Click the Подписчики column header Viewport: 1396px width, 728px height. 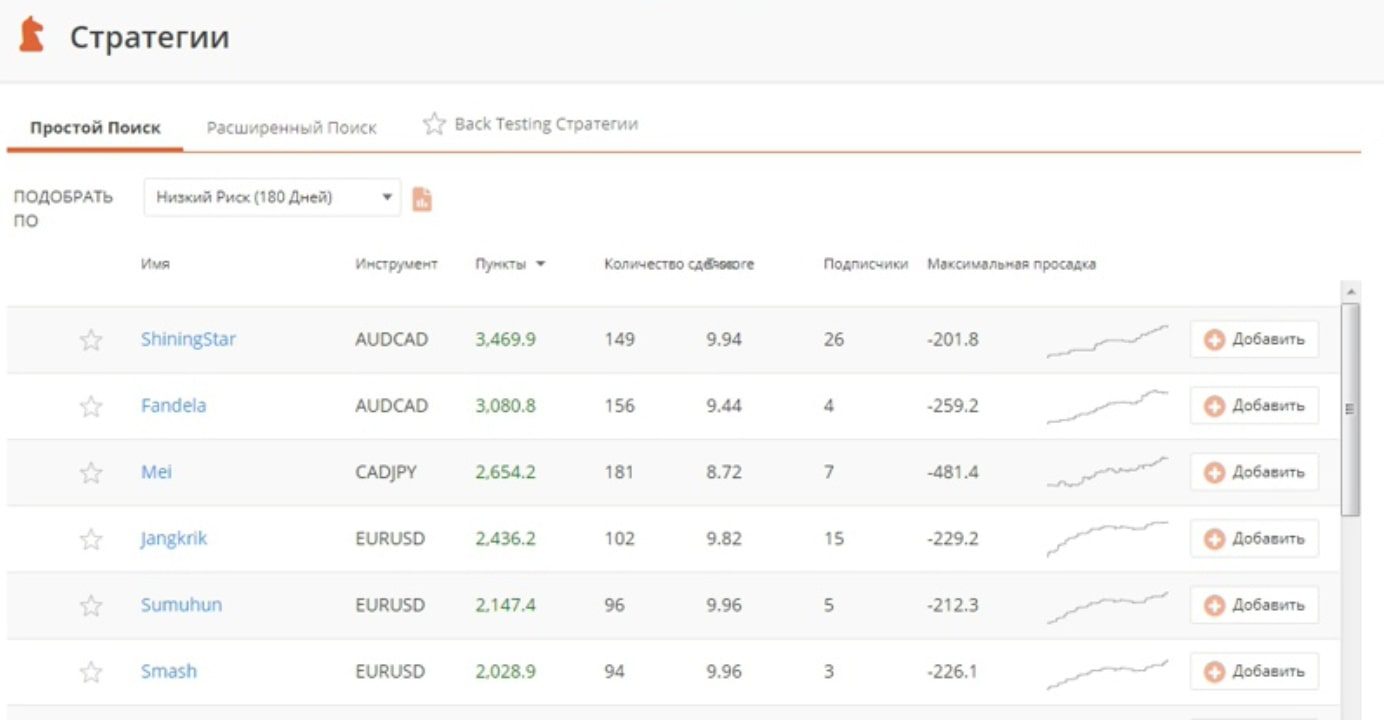(866, 264)
